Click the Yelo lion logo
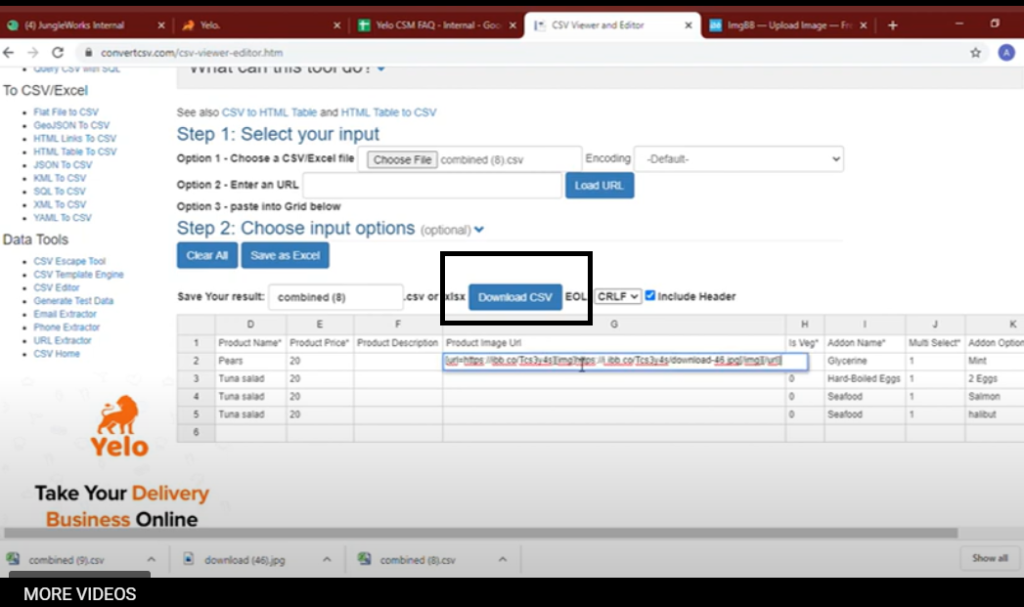 click(119, 425)
